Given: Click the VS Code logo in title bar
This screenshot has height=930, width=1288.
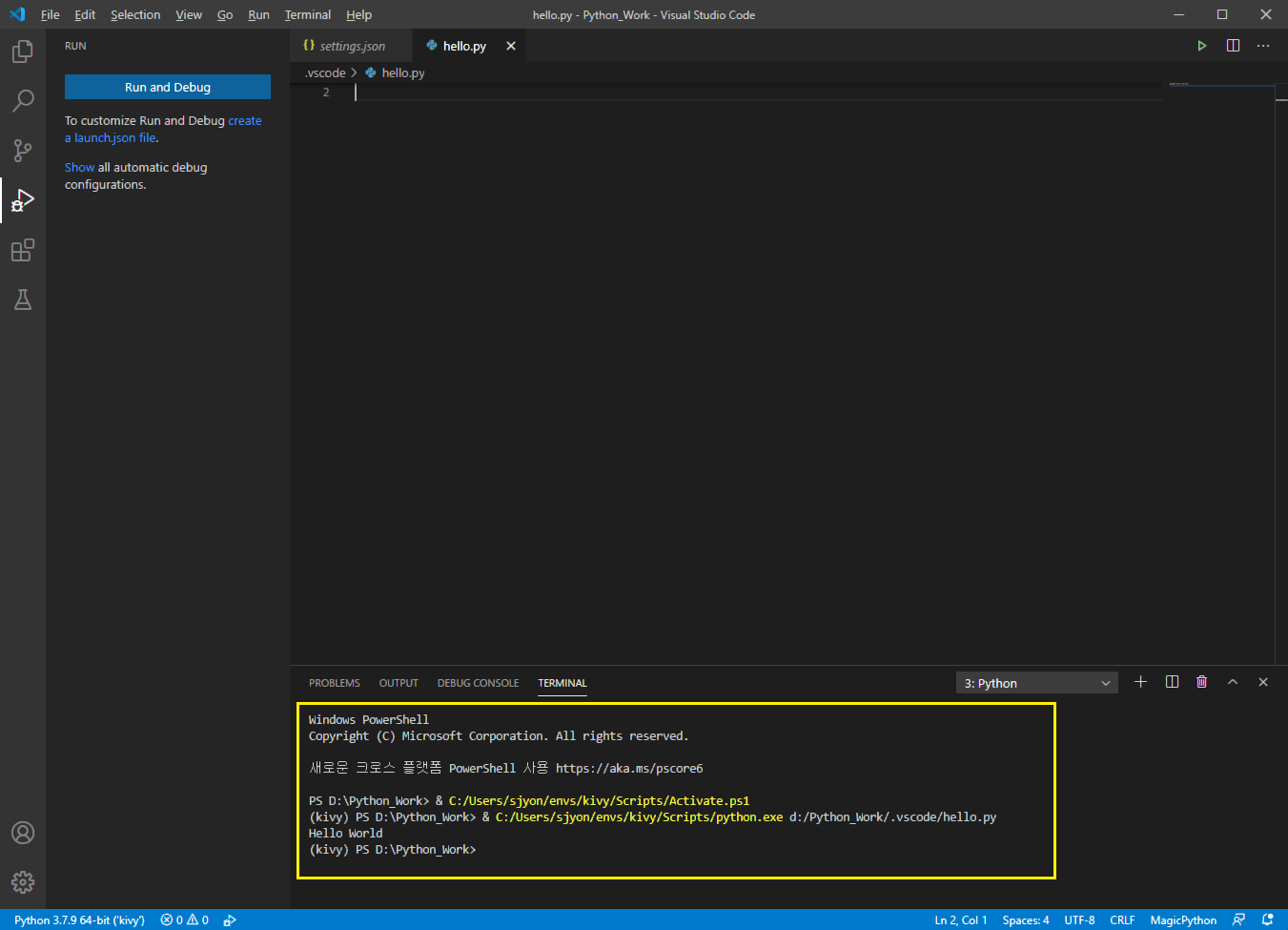Looking at the screenshot, I should click(x=16, y=14).
